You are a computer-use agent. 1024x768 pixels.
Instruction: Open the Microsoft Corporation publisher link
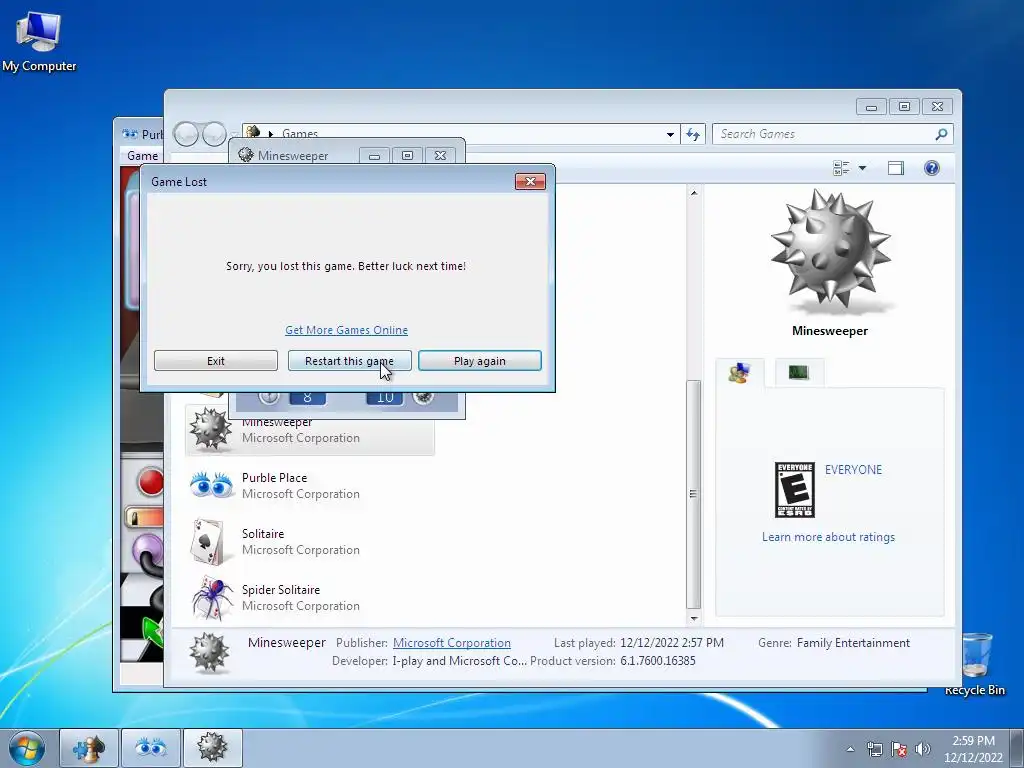[451, 643]
